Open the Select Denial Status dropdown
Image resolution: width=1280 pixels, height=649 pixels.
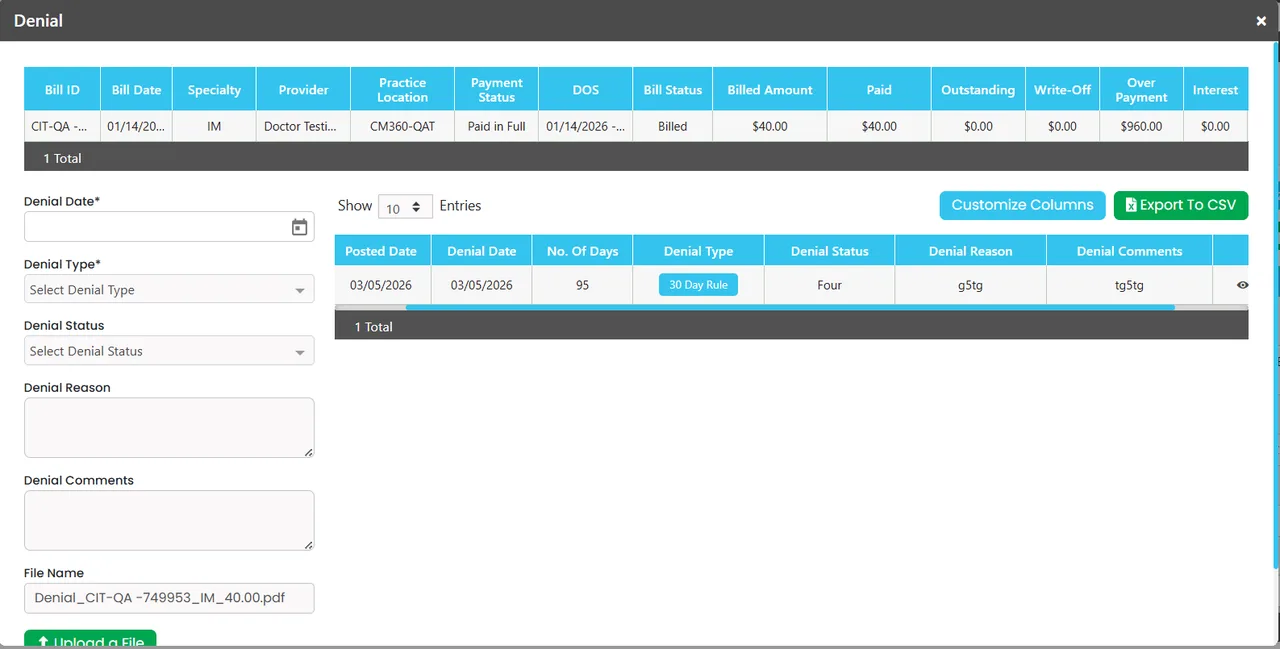[169, 351]
